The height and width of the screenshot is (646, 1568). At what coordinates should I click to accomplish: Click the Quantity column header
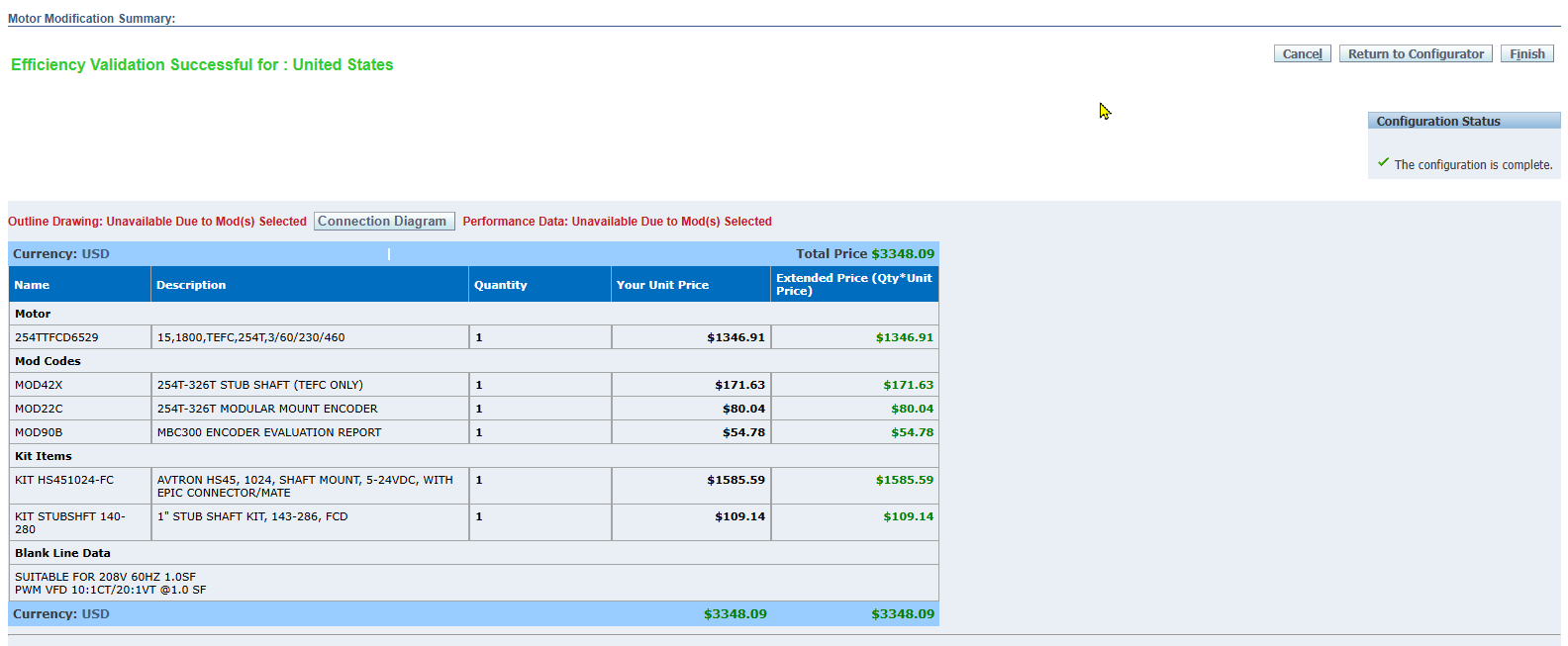point(500,285)
